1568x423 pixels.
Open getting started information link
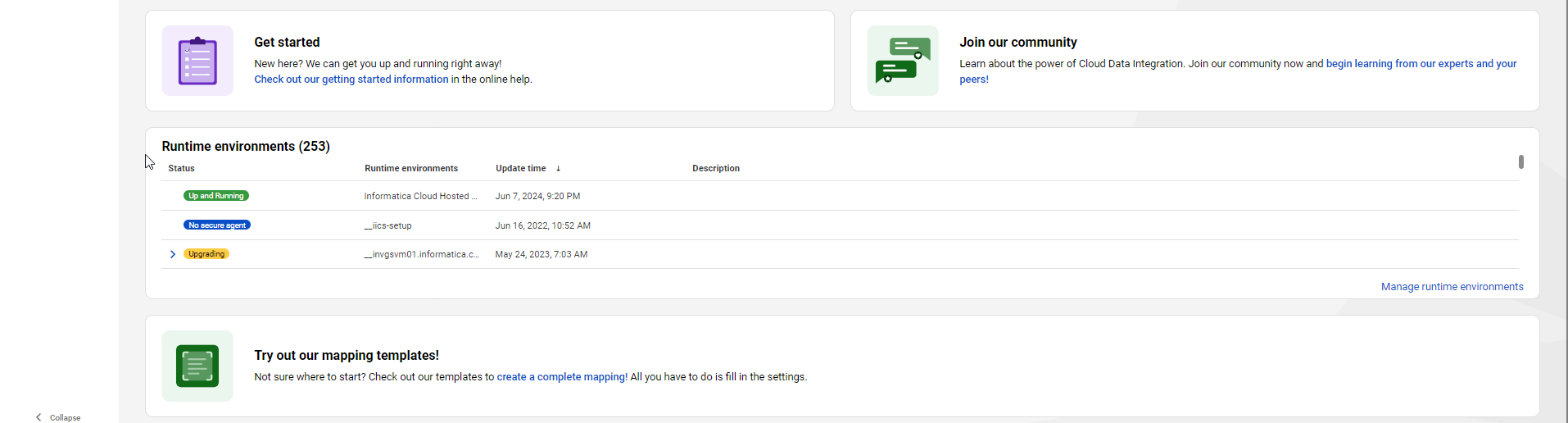click(351, 80)
